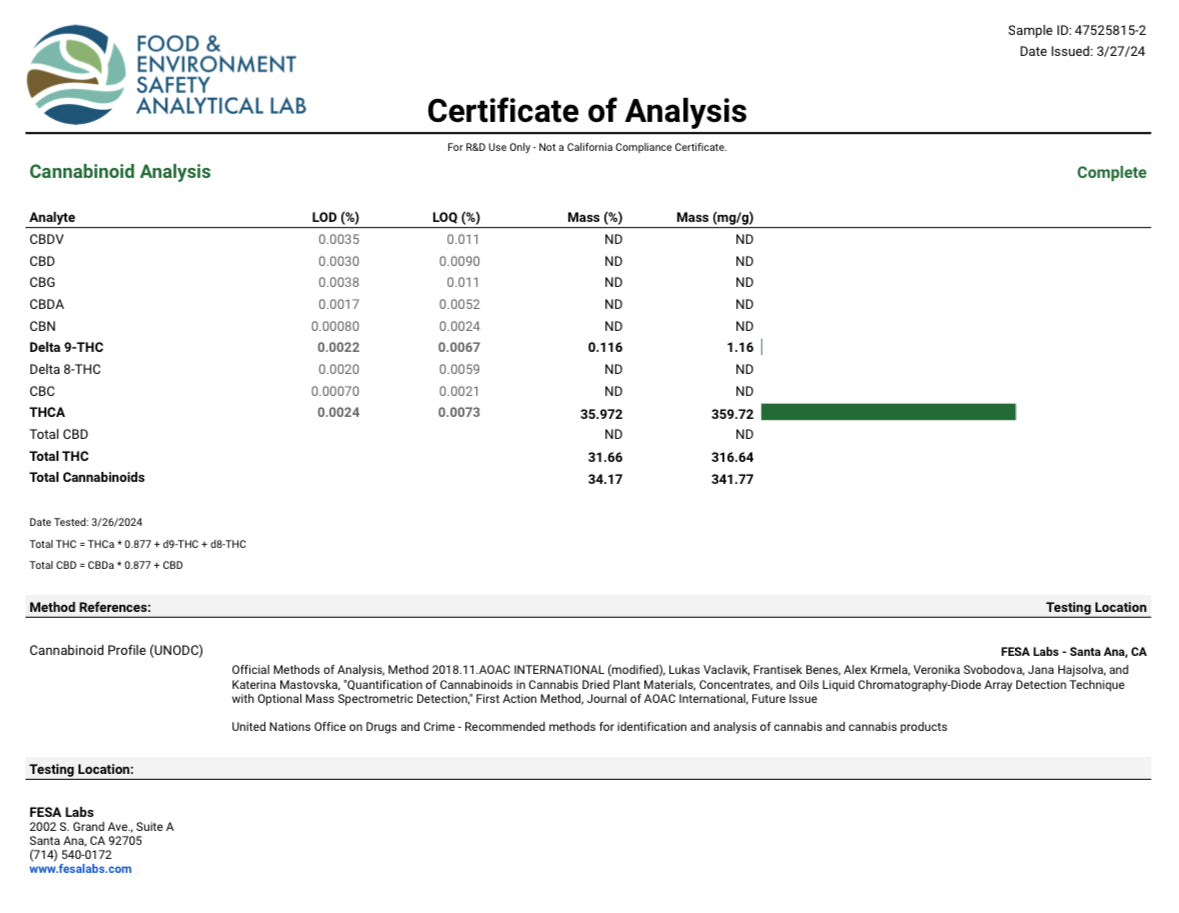
Task: Select the Certificate of Analysis title
Action: click(586, 110)
